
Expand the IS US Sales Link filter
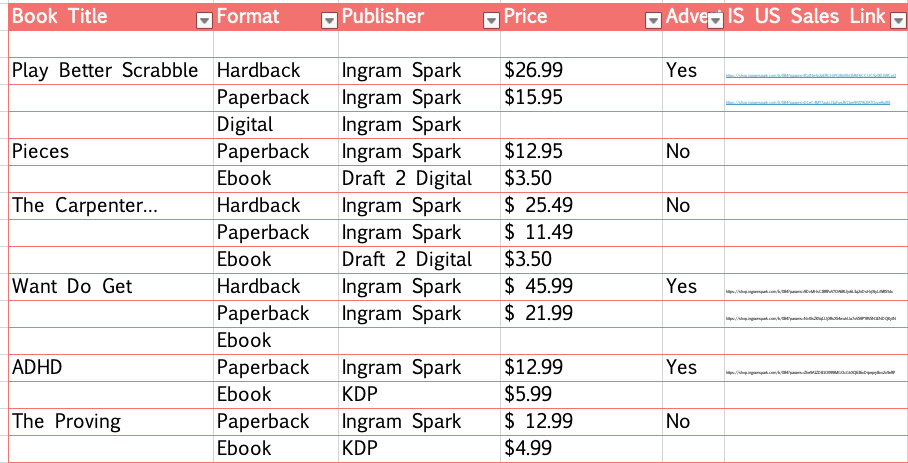[896, 21]
